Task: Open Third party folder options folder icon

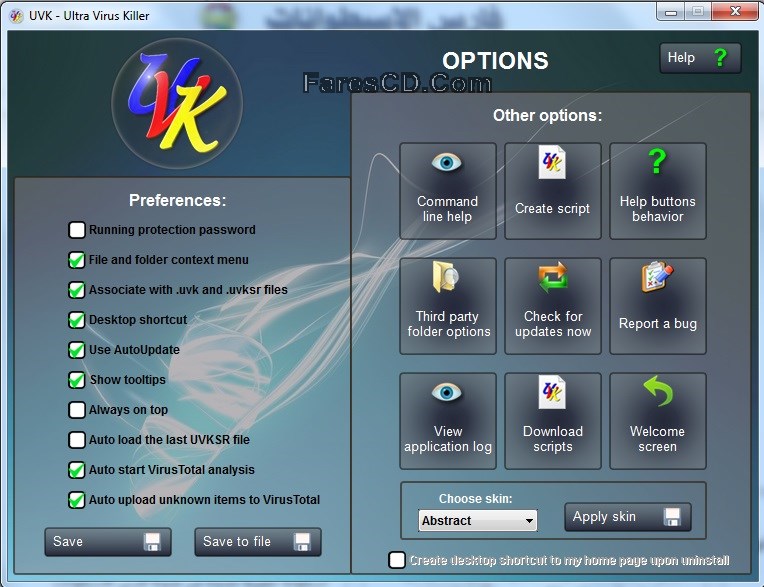Action: [446, 277]
